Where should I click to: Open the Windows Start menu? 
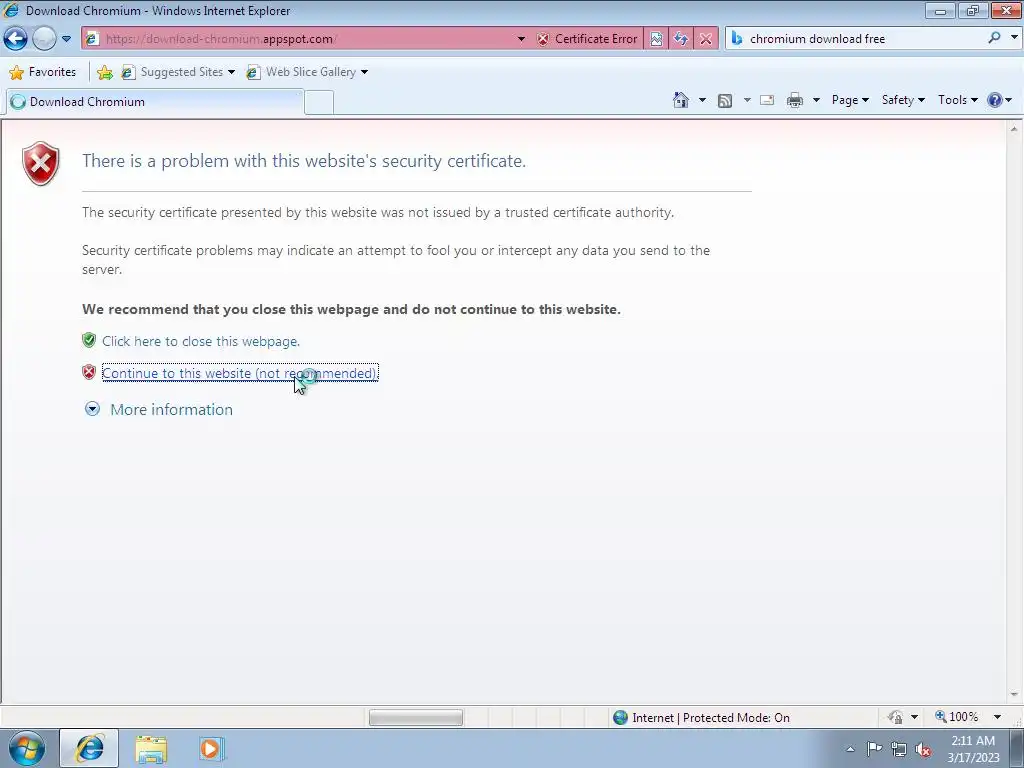[x=27, y=748]
